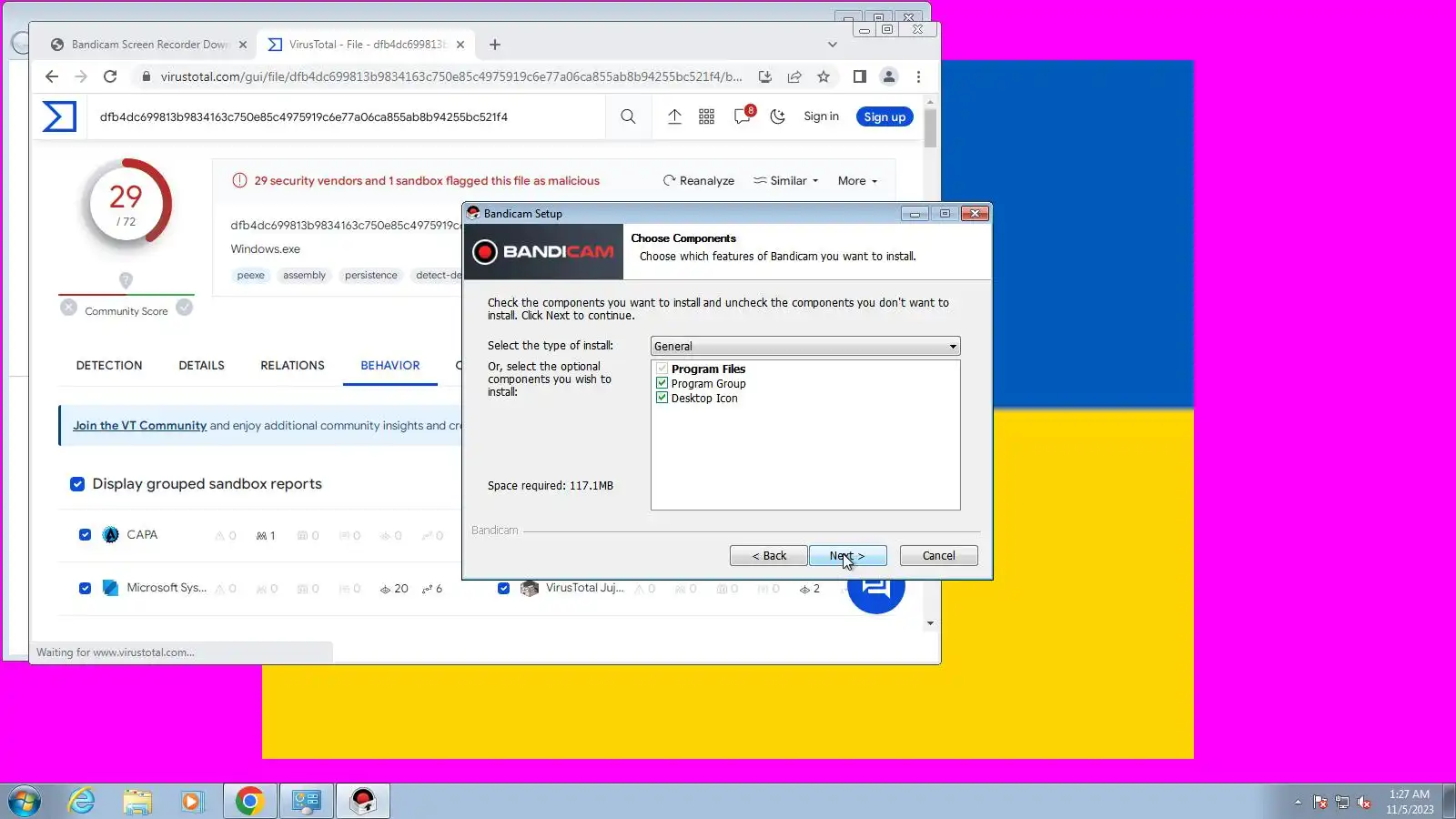1456x819 pixels.
Task: Click the persistence tag
Action: pyautogui.click(x=371, y=276)
